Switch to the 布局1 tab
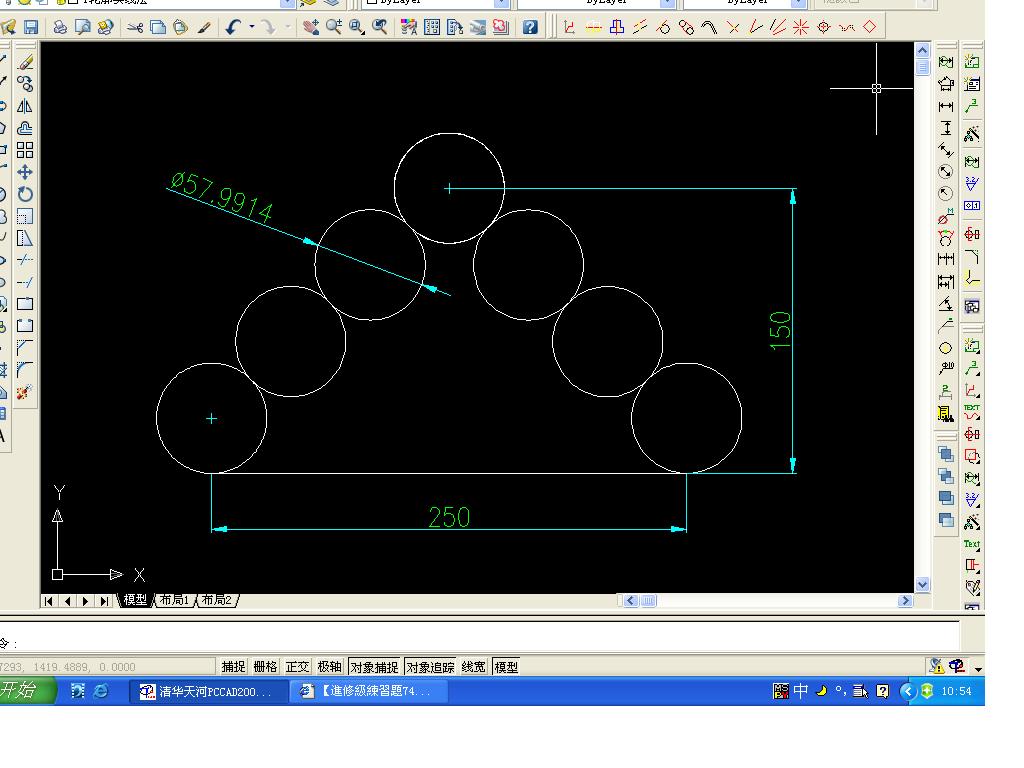The width and height of the screenshot is (1024, 768). click(174, 600)
